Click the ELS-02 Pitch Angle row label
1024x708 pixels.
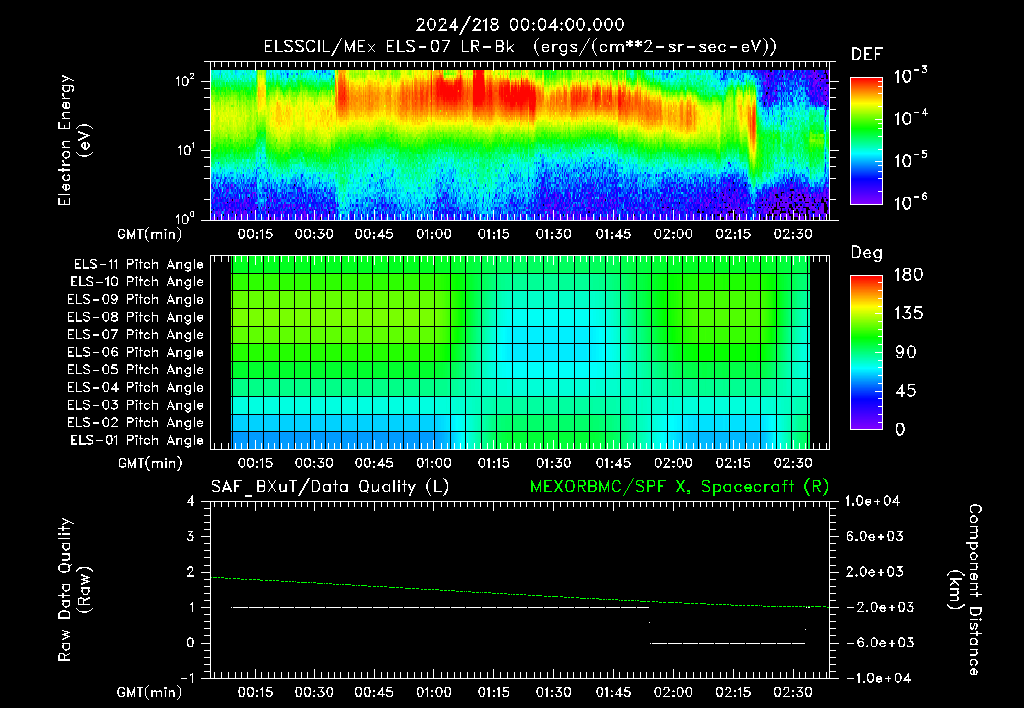coord(136,423)
